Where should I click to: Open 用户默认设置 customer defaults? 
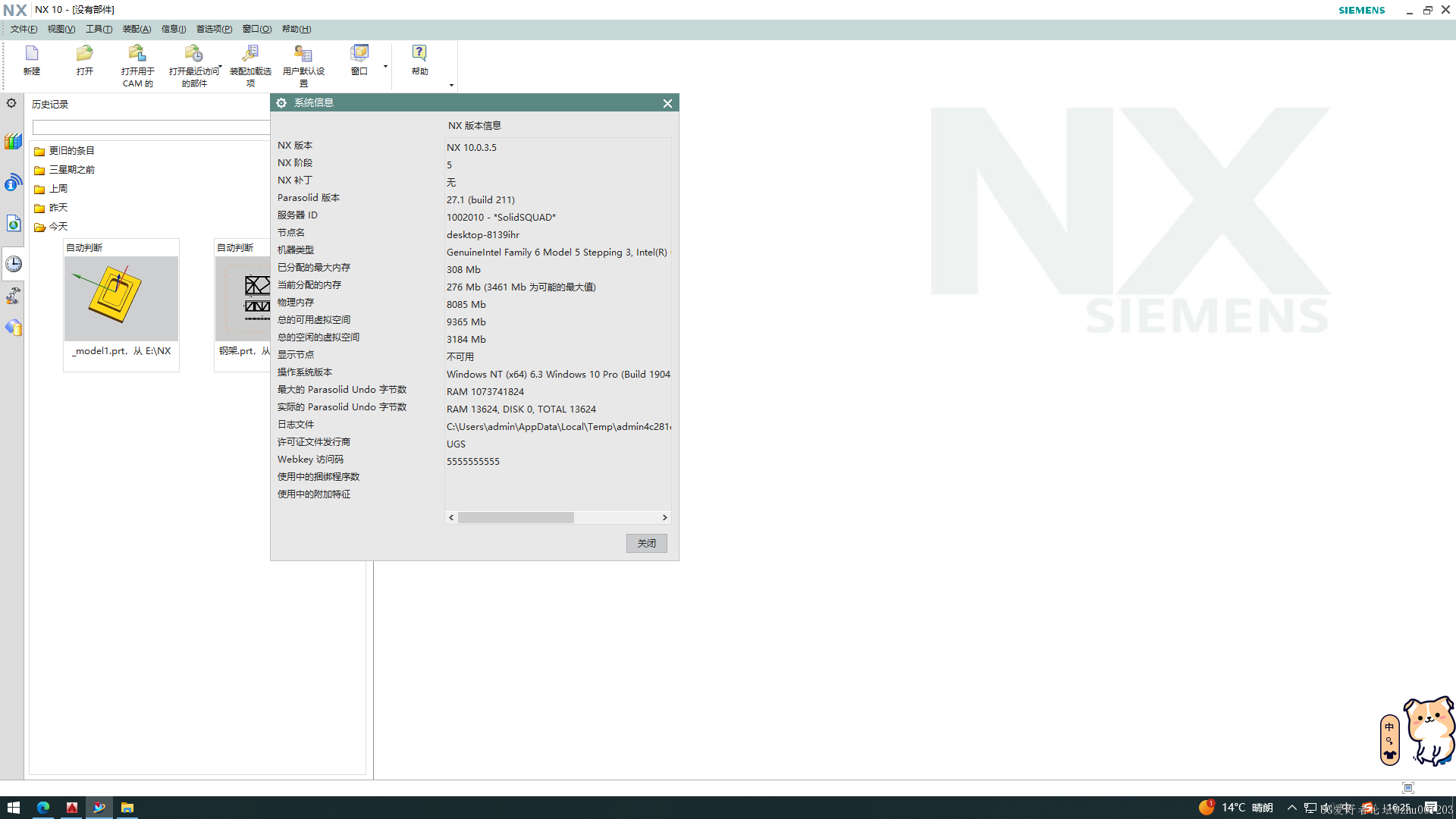[303, 65]
